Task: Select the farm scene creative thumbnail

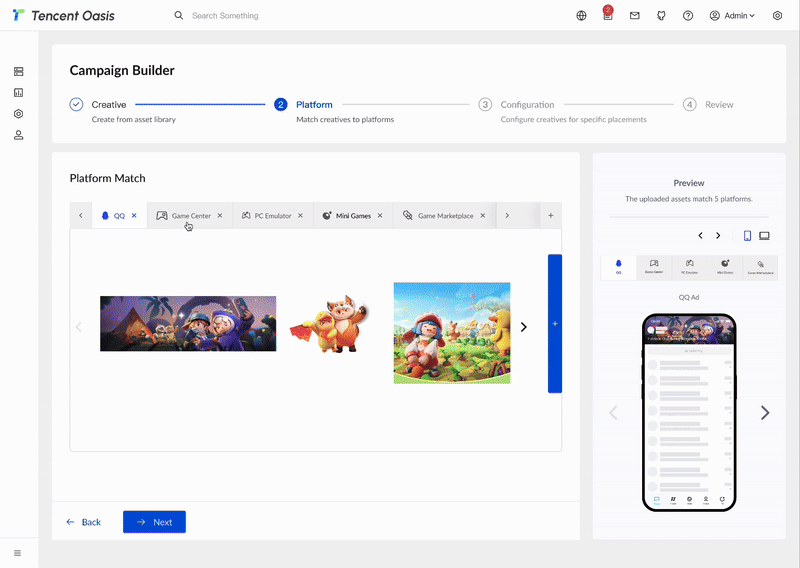Action: tap(452, 333)
